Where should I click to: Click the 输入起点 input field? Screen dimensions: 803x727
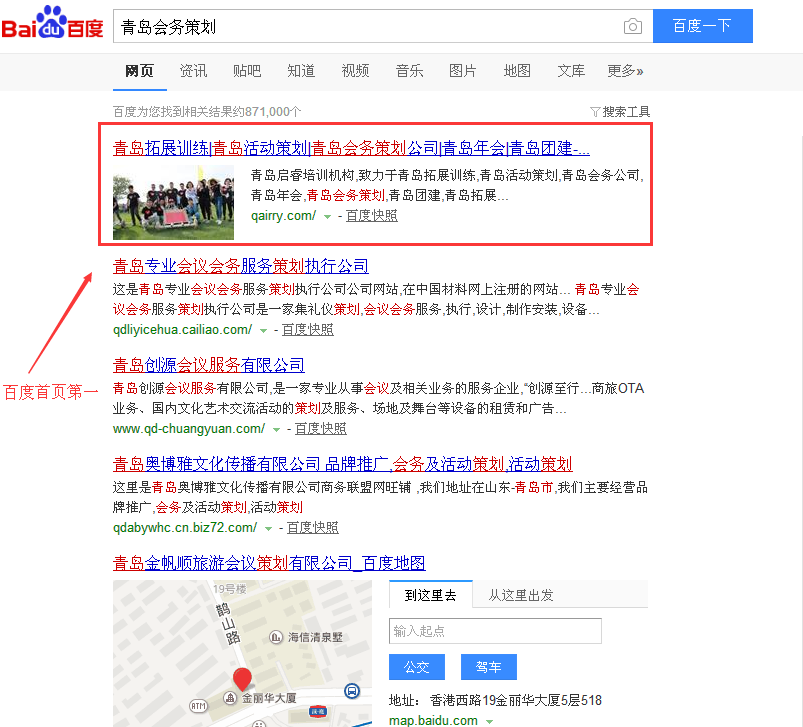pyautogui.click(x=495, y=630)
